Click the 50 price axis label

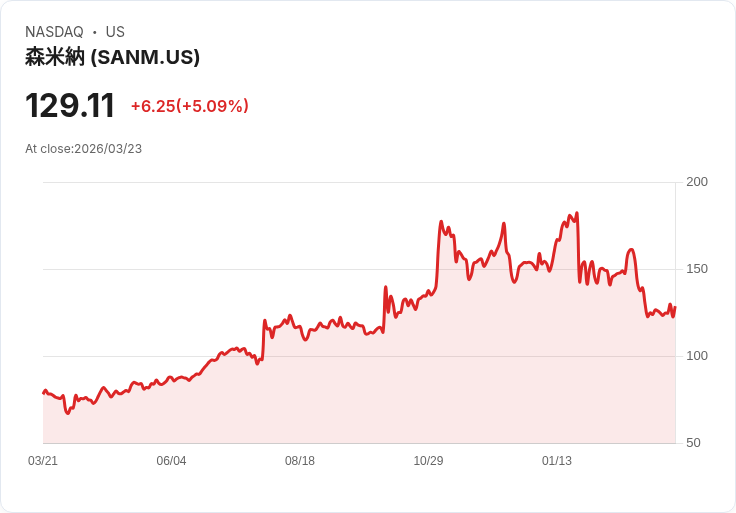click(693, 443)
